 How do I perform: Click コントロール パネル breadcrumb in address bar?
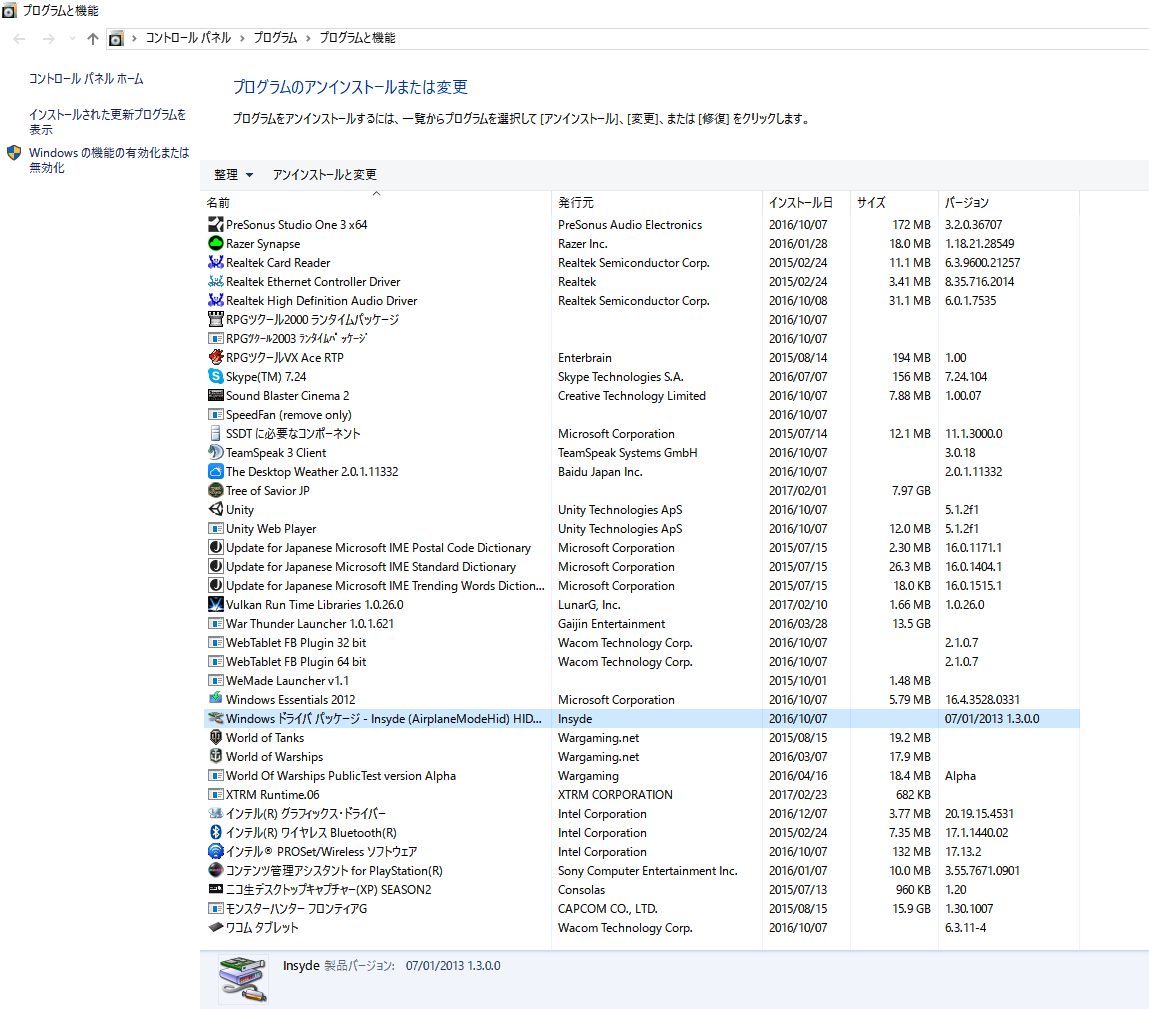coord(188,38)
